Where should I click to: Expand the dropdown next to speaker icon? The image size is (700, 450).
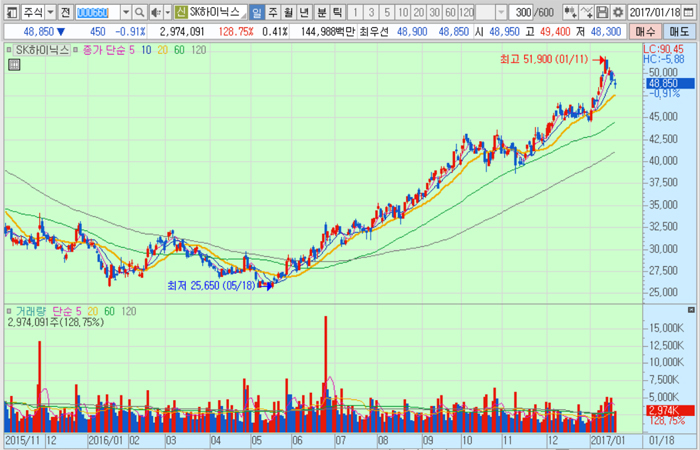coord(166,12)
